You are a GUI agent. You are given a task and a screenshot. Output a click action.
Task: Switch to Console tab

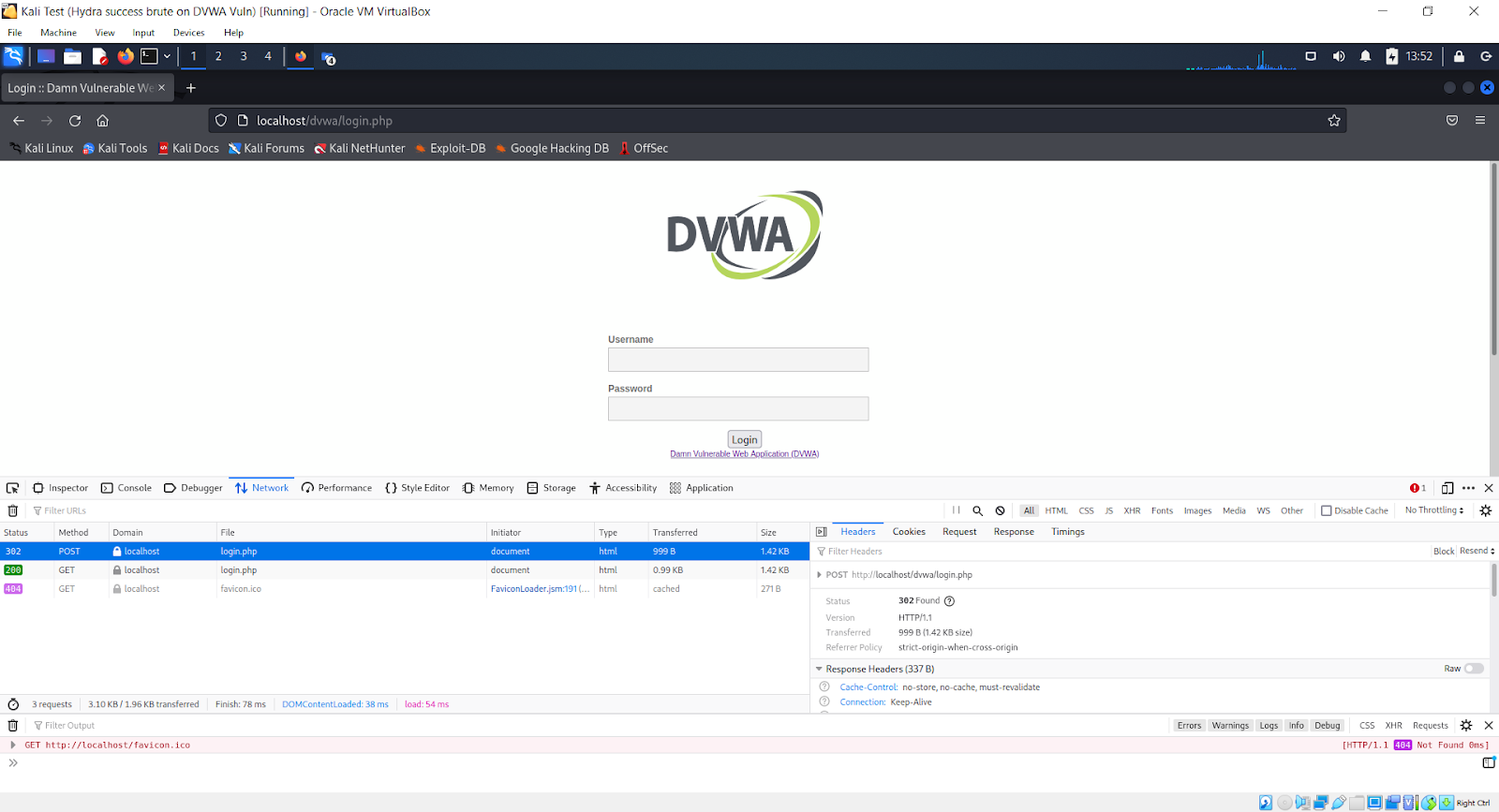pyautogui.click(x=126, y=488)
